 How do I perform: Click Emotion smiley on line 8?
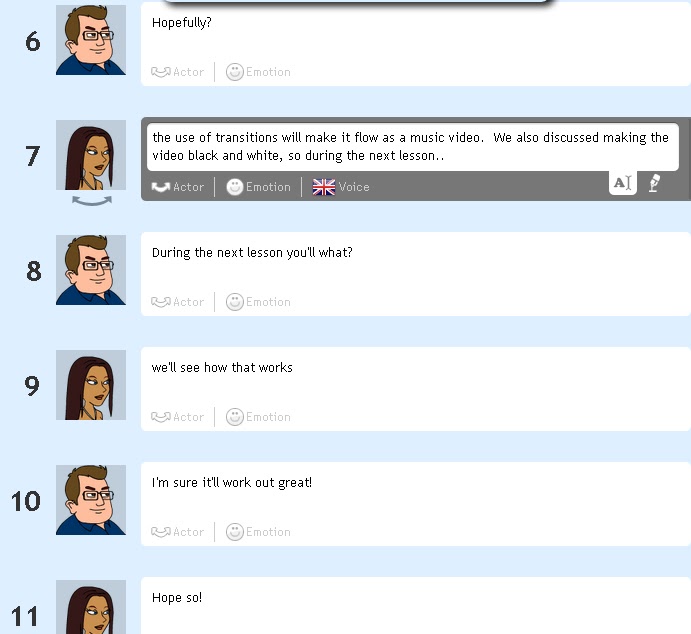pyautogui.click(x=234, y=302)
